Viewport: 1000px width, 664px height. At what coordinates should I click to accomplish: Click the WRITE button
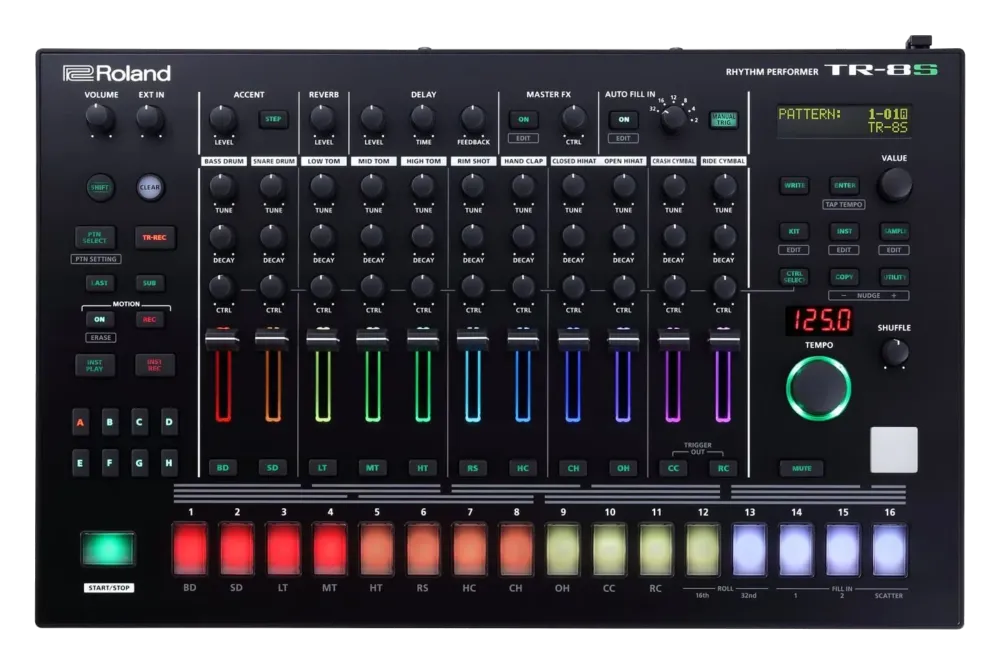click(x=794, y=186)
